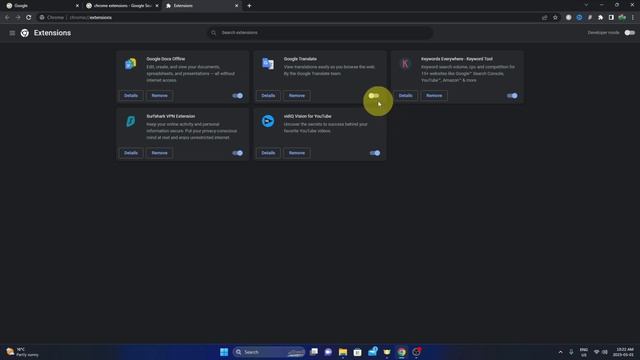The width and height of the screenshot is (640, 360).
Task: Close the Google tab
Action: click(77, 6)
